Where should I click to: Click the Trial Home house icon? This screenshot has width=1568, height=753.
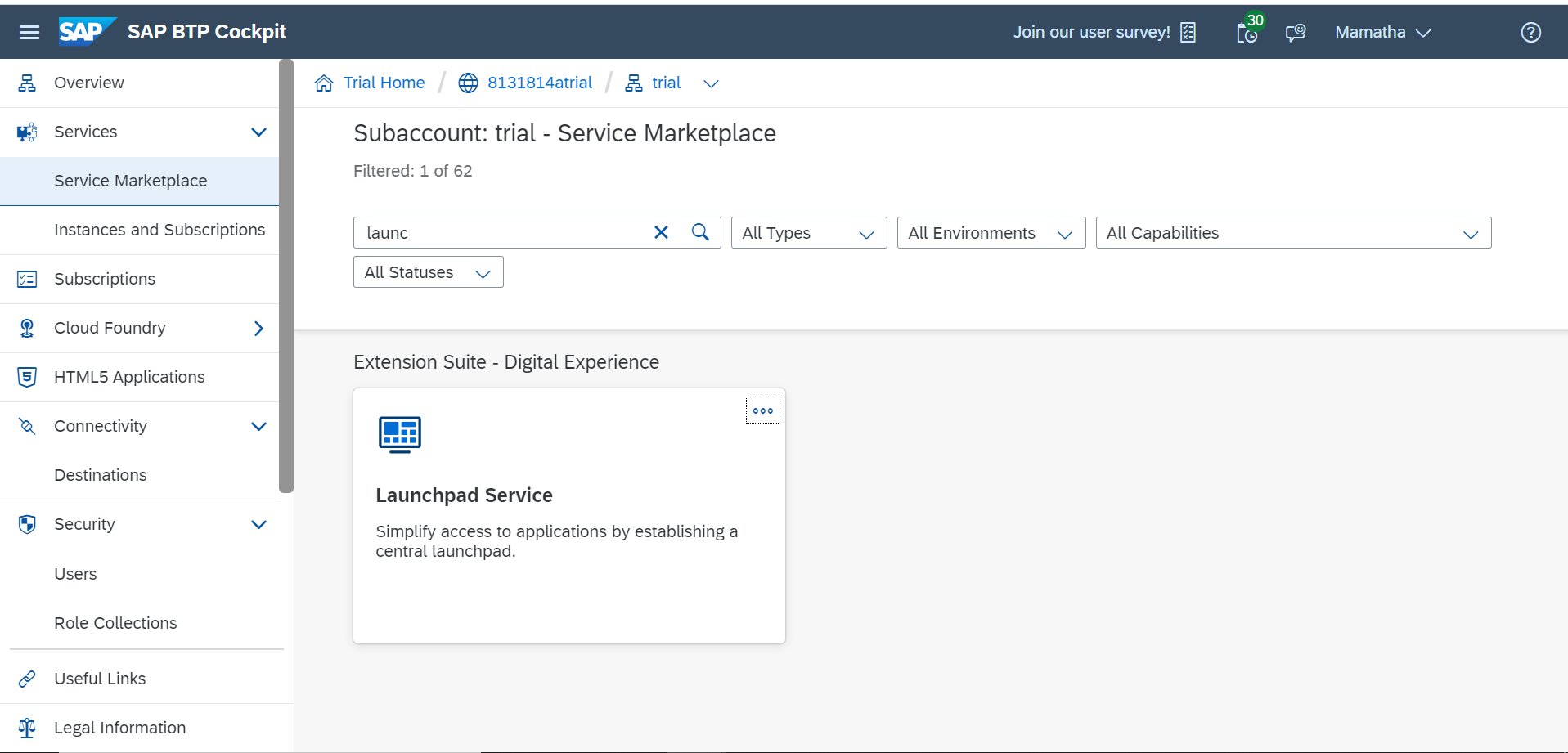(324, 83)
